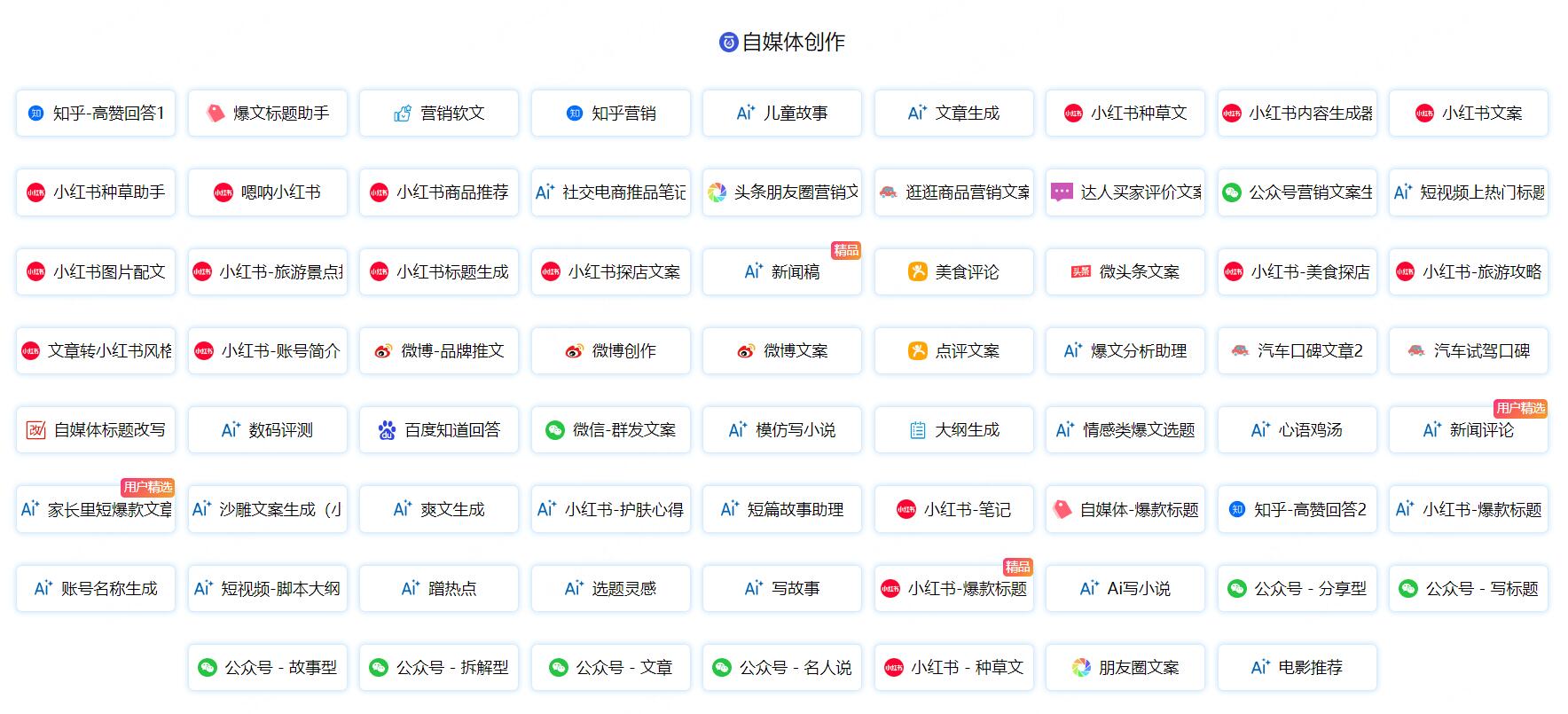1568x714 pixels.
Task: Select the 短篇故事助理 card
Action: coord(782,509)
